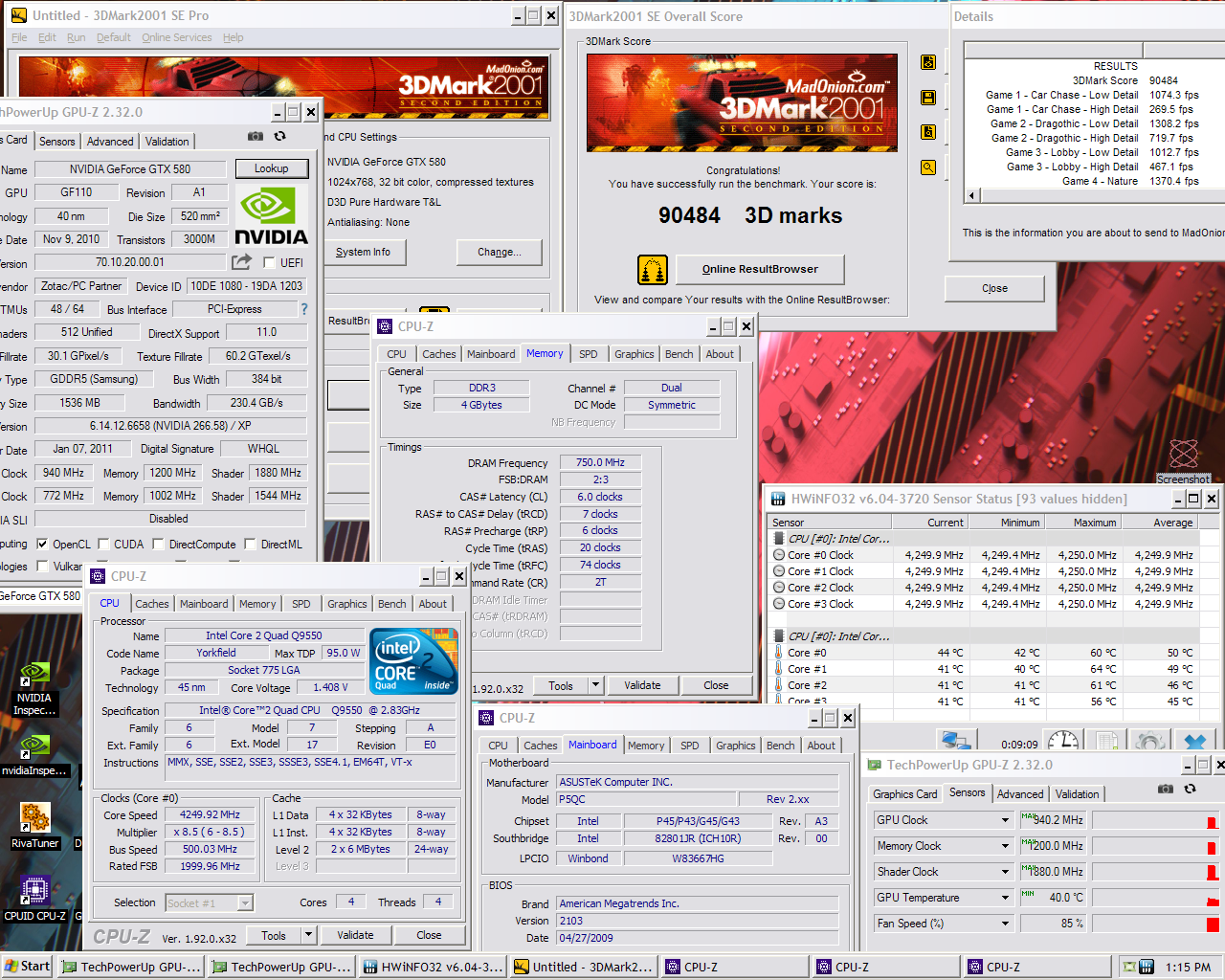The width and height of the screenshot is (1225, 980).
Task: Click the Change... button in 3DMark
Action: [500, 252]
